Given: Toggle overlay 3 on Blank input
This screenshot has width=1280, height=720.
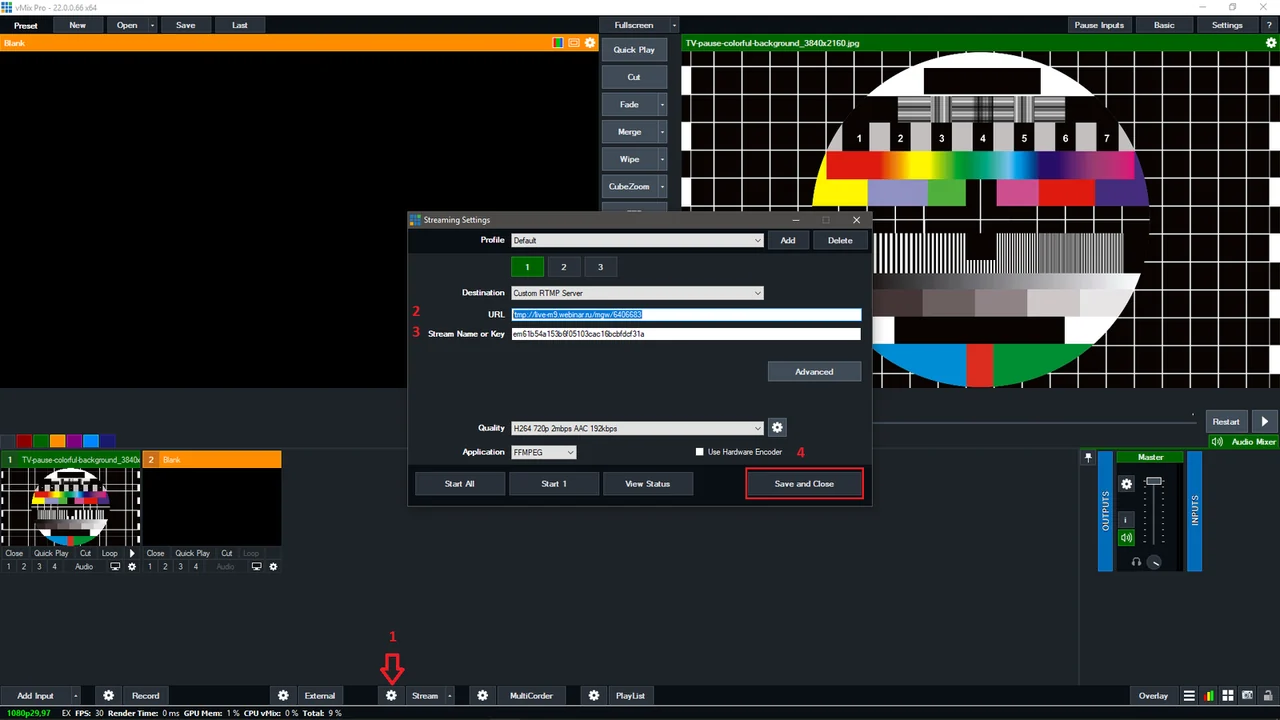Looking at the screenshot, I should (181, 567).
